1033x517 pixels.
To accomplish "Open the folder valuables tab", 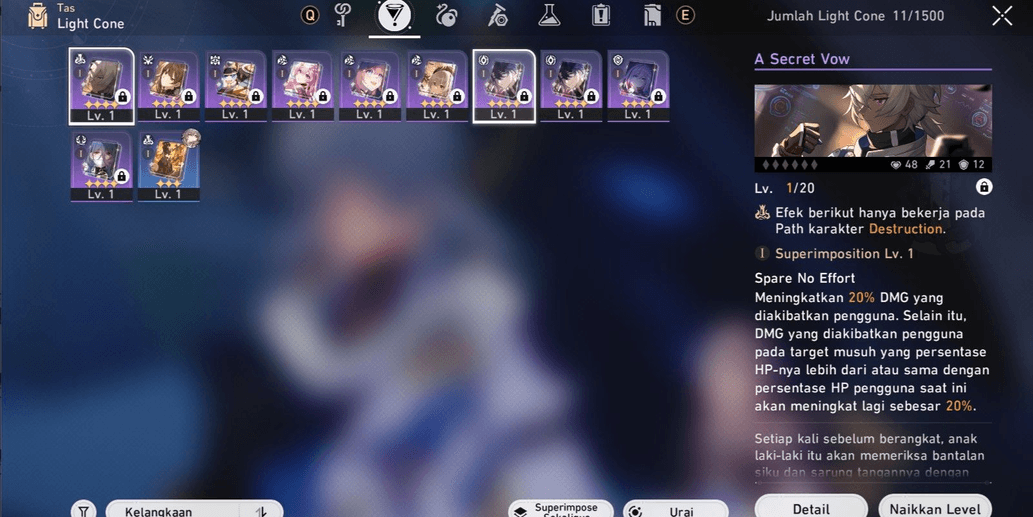I will tap(652, 15).
